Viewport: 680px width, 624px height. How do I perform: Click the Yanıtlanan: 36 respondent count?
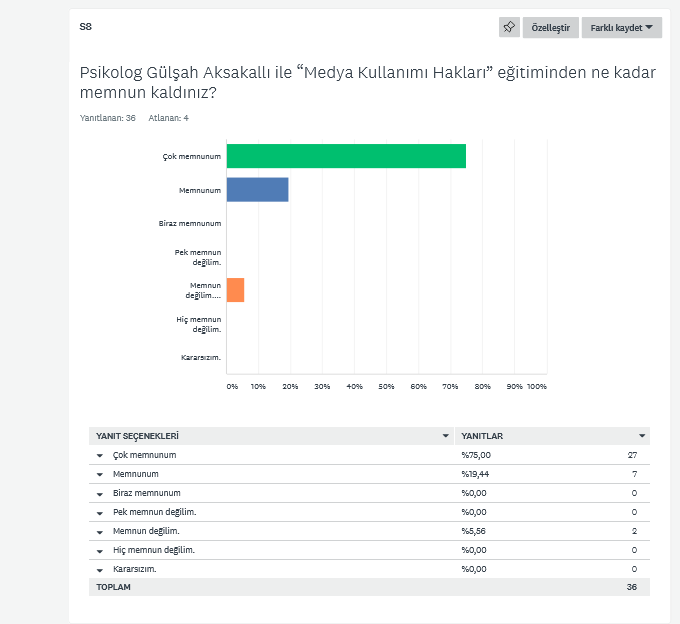point(107,118)
